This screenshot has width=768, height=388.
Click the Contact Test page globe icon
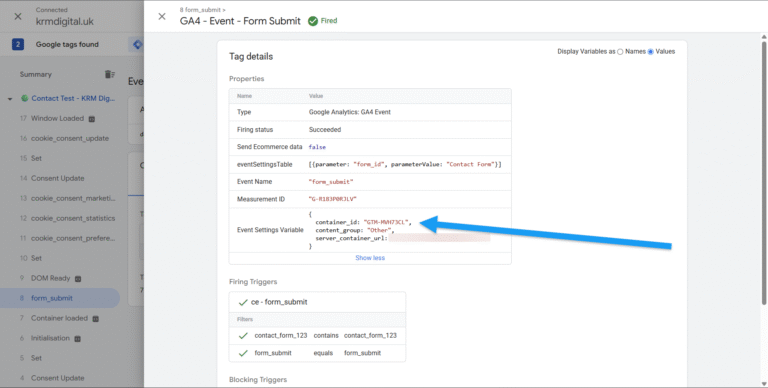tap(24, 98)
